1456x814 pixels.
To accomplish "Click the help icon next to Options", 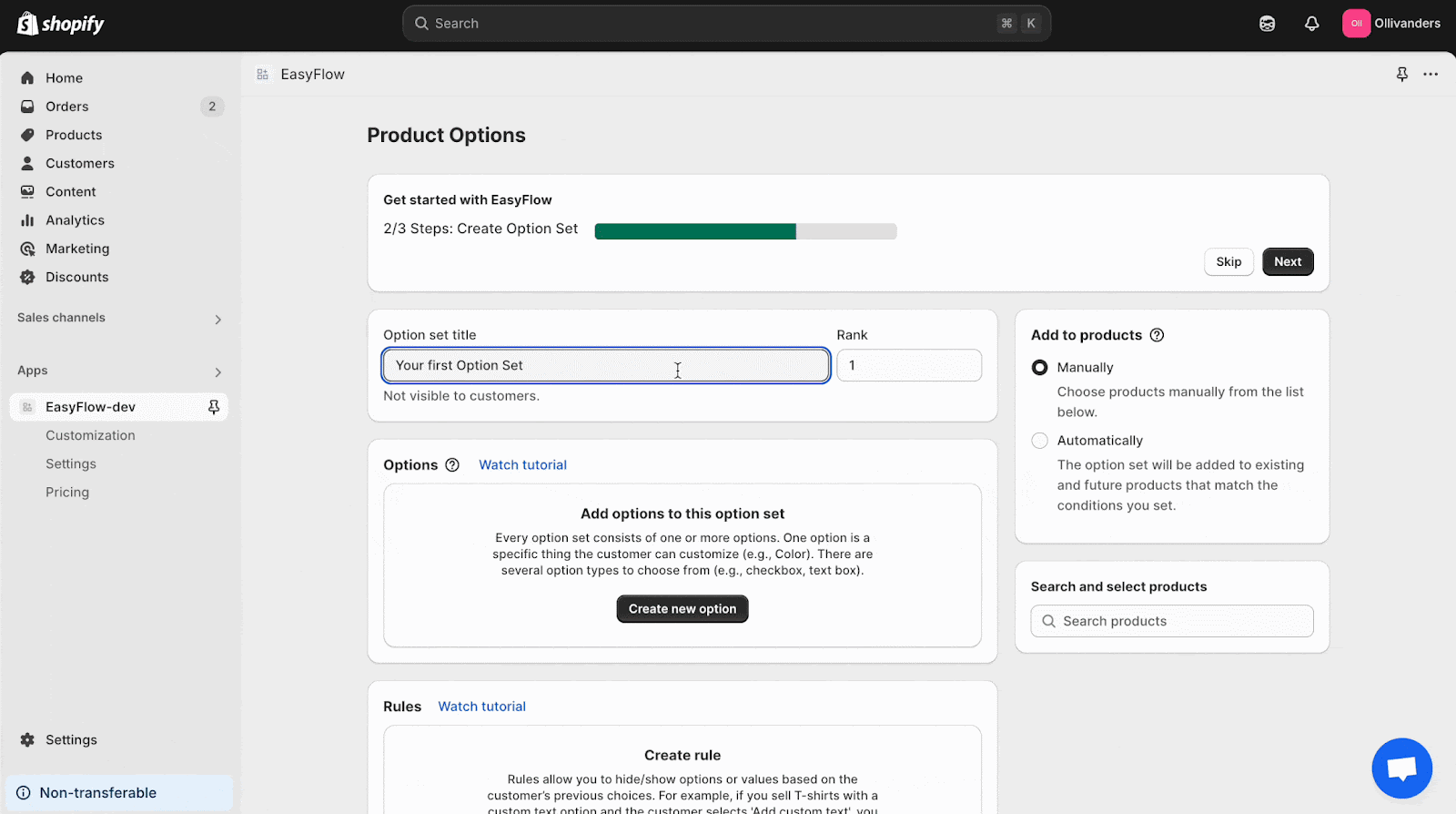I will coord(452,465).
